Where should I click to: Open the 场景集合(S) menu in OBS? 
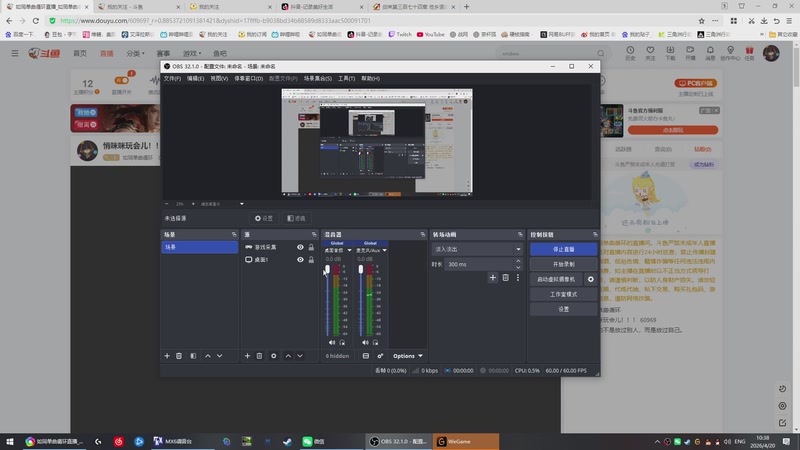(x=318, y=79)
